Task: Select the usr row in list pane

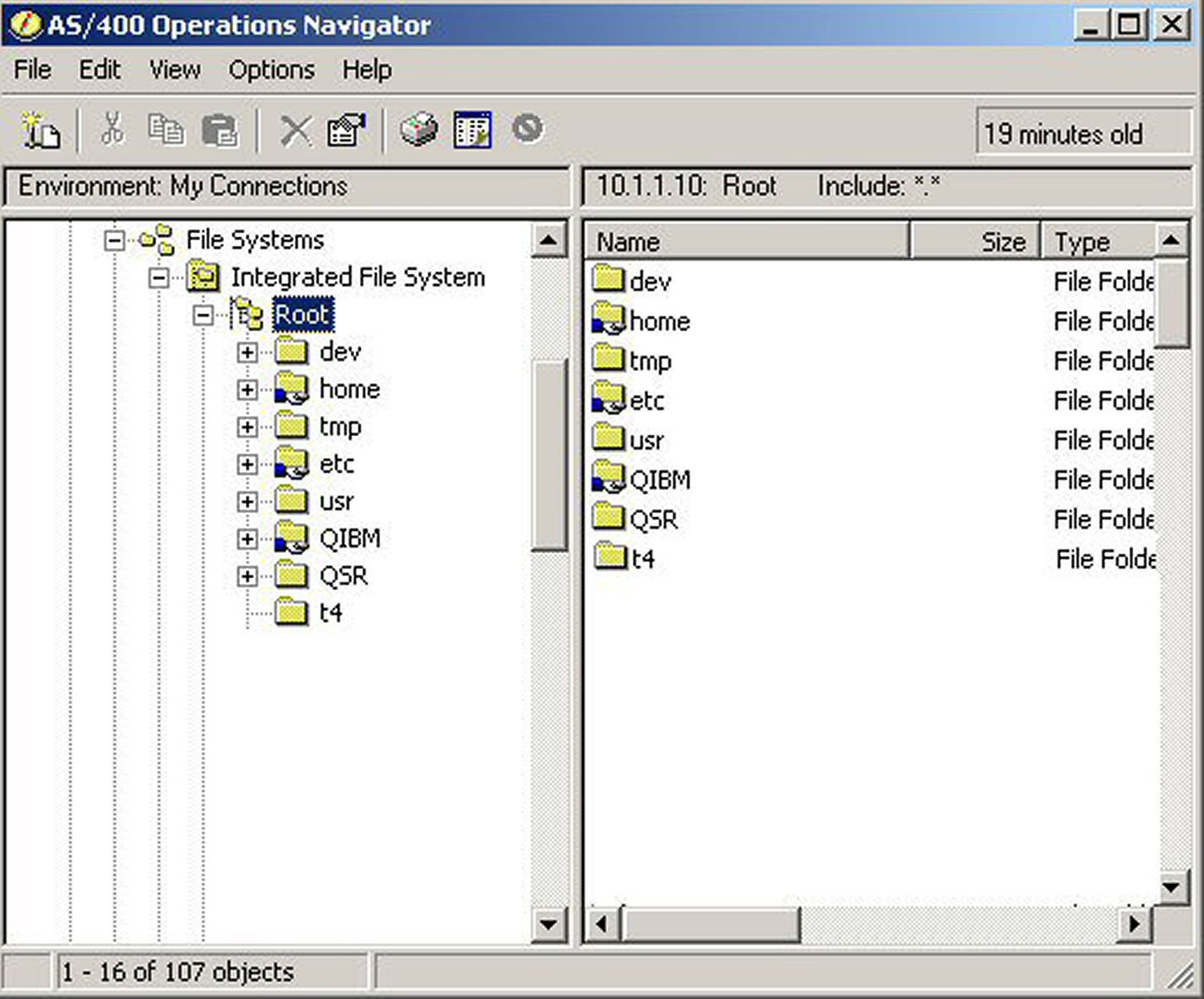Action: pos(873,439)
